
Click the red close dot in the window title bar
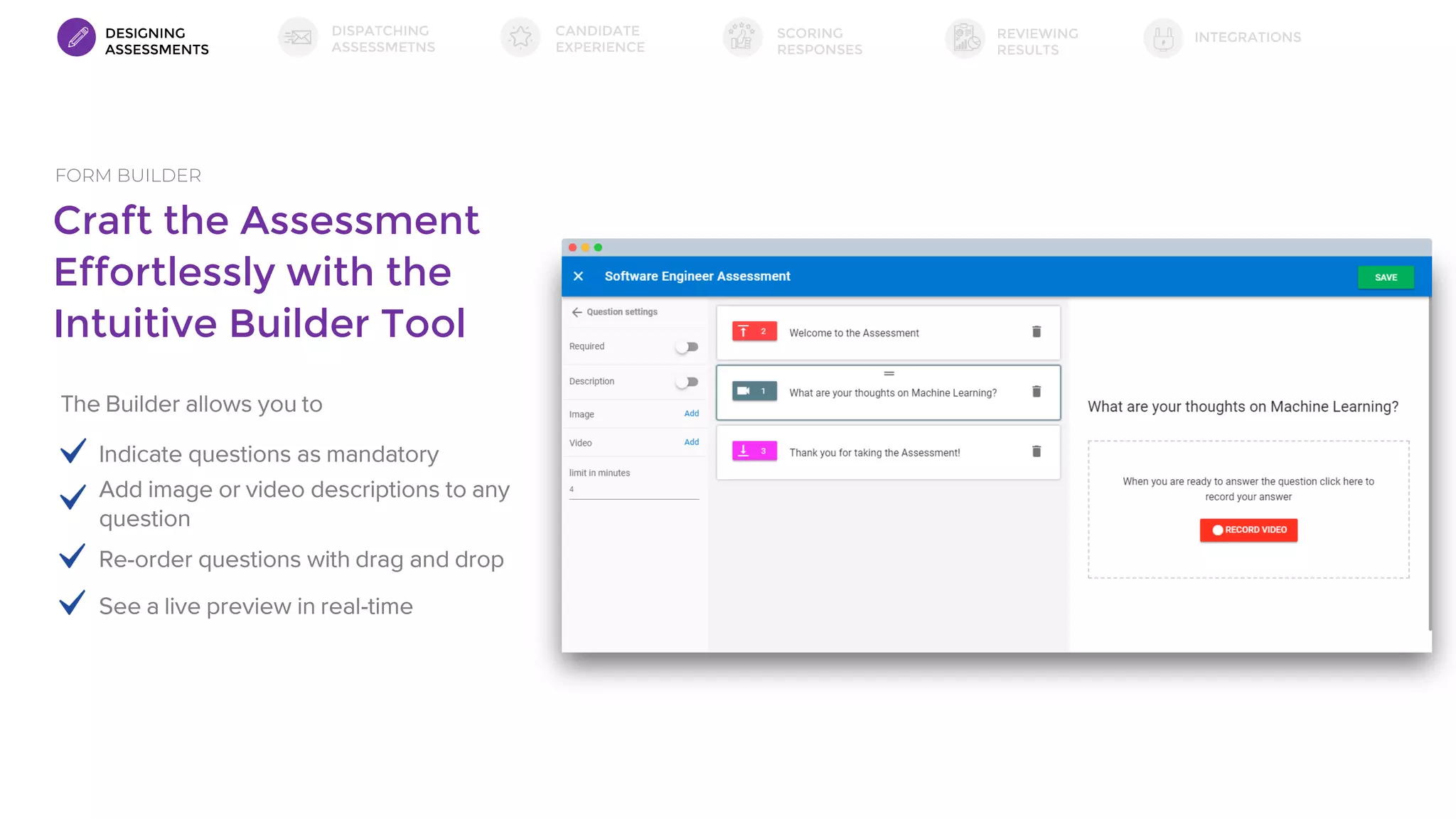[x=573, y=247]
